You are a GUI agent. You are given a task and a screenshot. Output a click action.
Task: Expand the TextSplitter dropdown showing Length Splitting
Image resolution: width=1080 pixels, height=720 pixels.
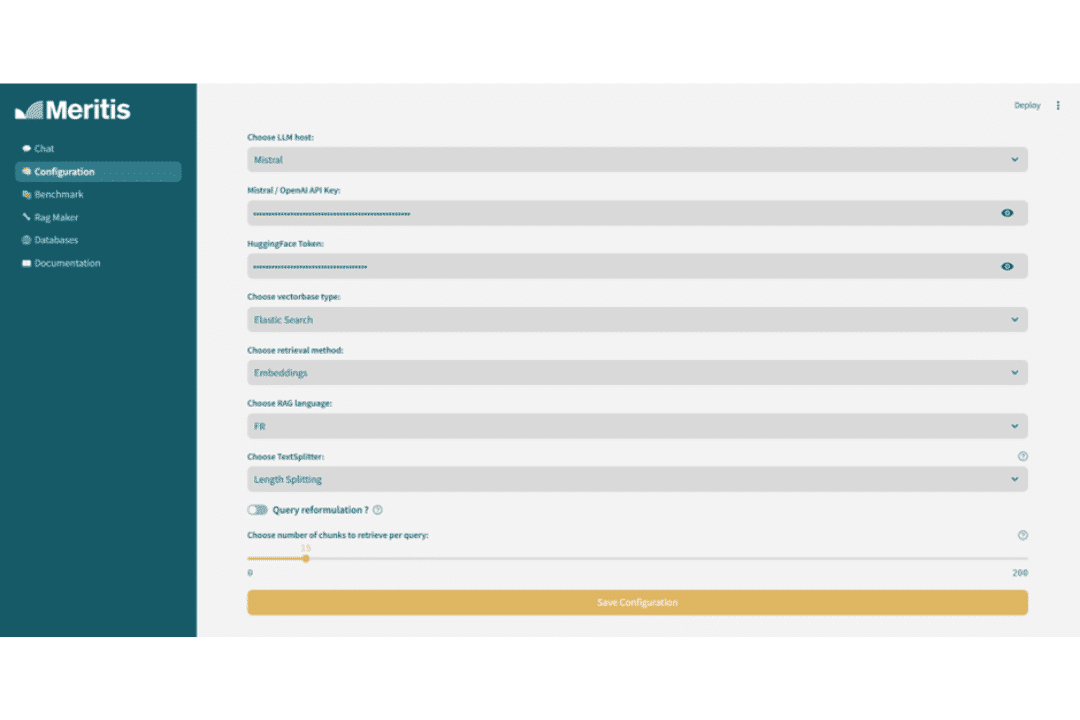[x=637, y=480]
